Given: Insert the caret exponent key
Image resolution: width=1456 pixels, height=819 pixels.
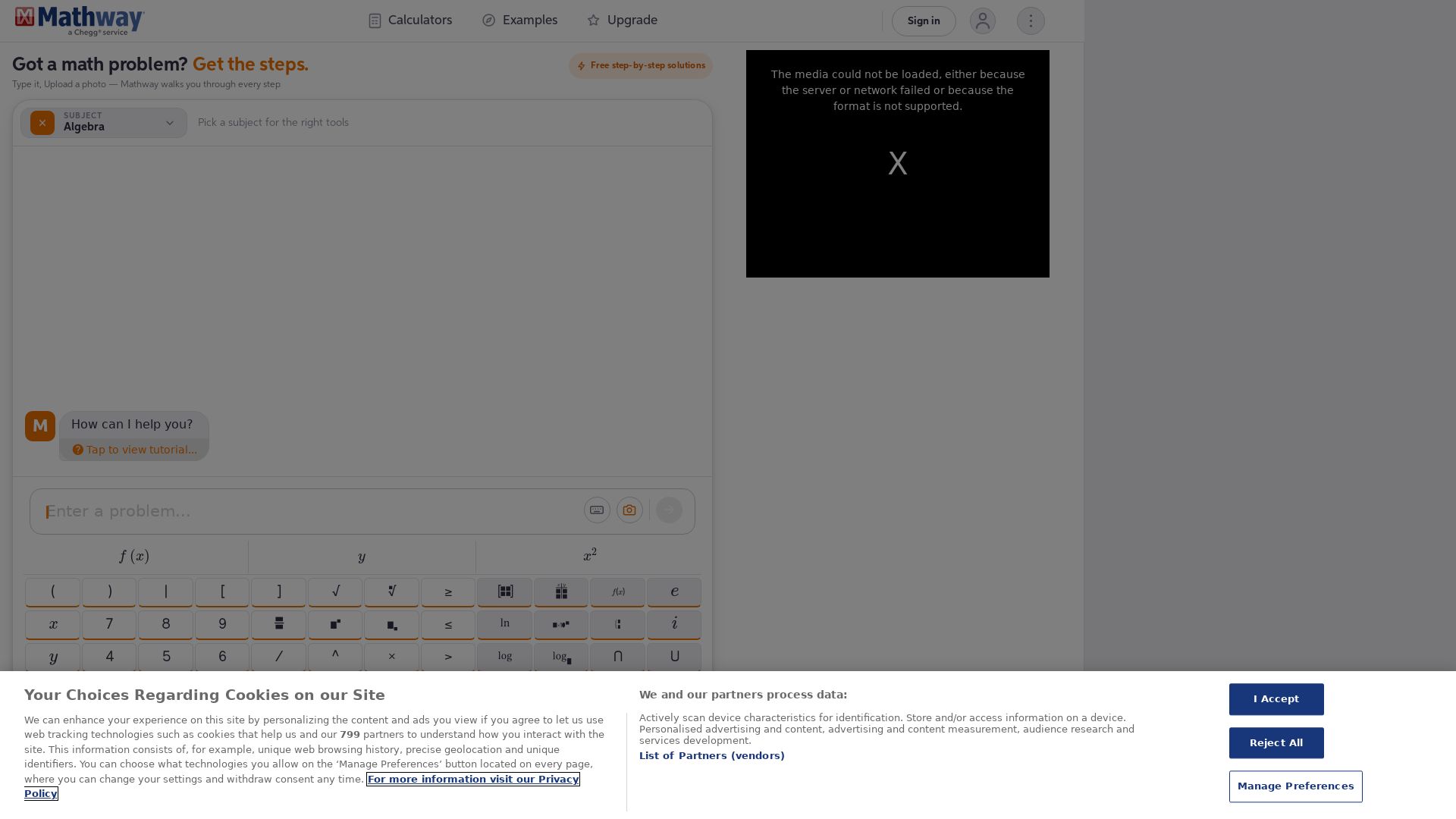Looking at the screenshot, I should [335, 657].
